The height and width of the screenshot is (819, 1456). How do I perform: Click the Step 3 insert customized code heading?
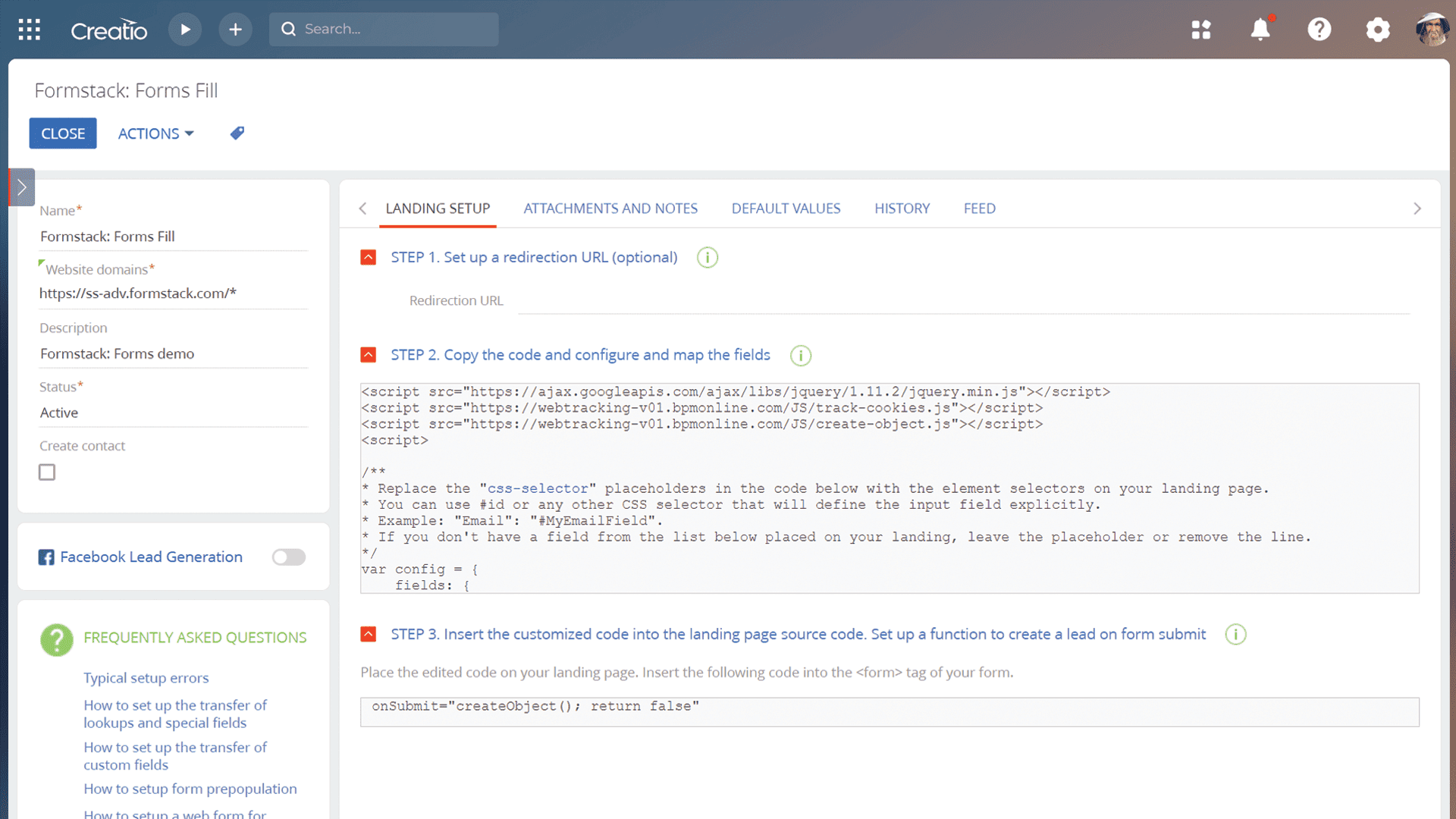click(x=798, y=634)
